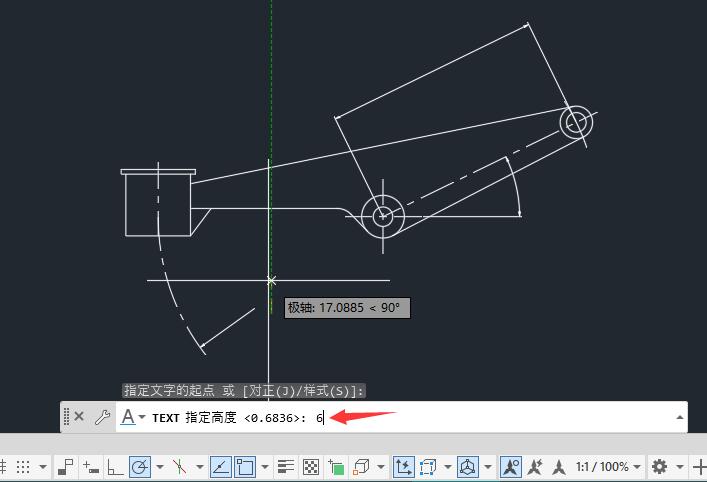Toggle annotation visibility icon
This screenshot has height=482, width=707.
click(x=511, y=467)
